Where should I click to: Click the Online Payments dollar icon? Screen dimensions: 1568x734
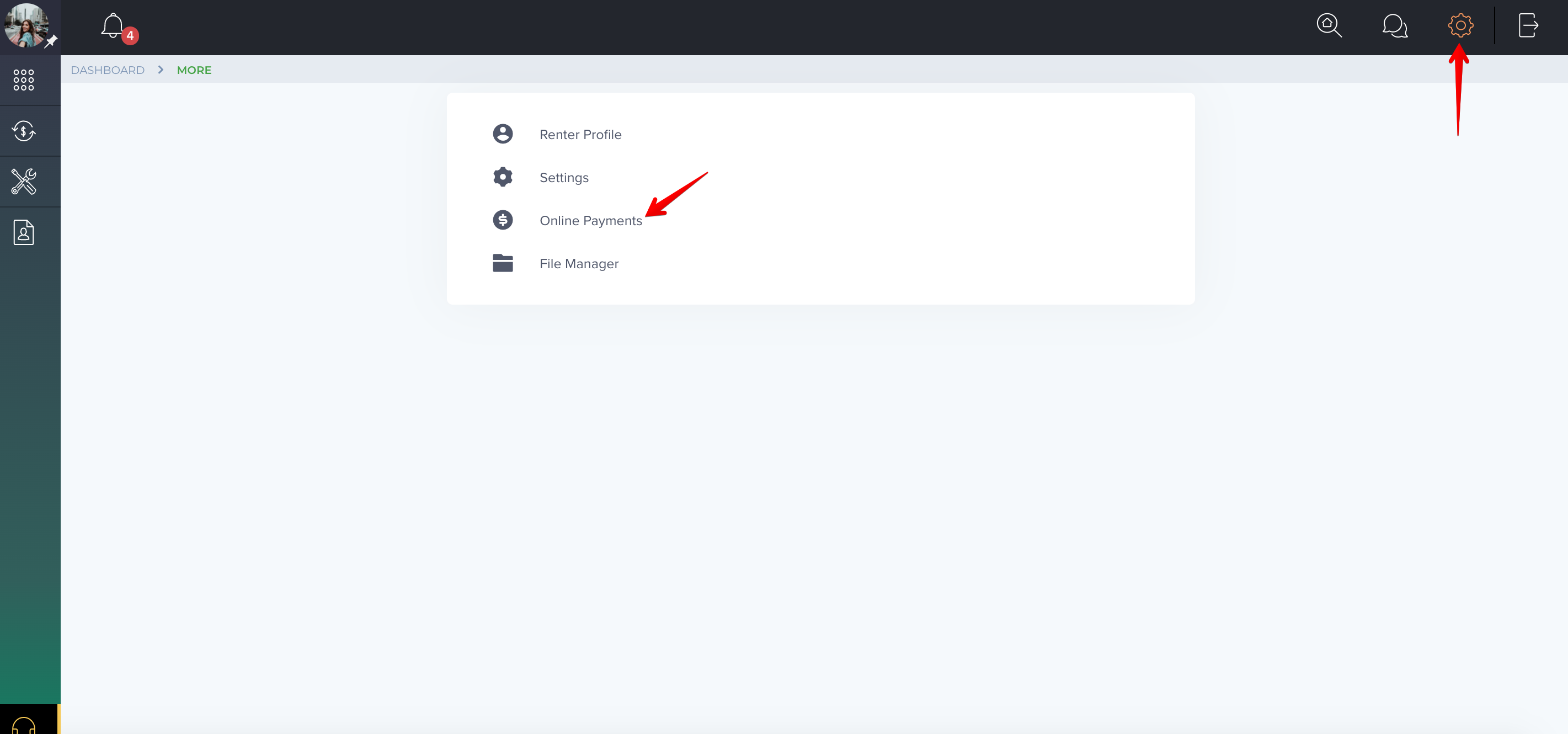[x=503, y=220]
